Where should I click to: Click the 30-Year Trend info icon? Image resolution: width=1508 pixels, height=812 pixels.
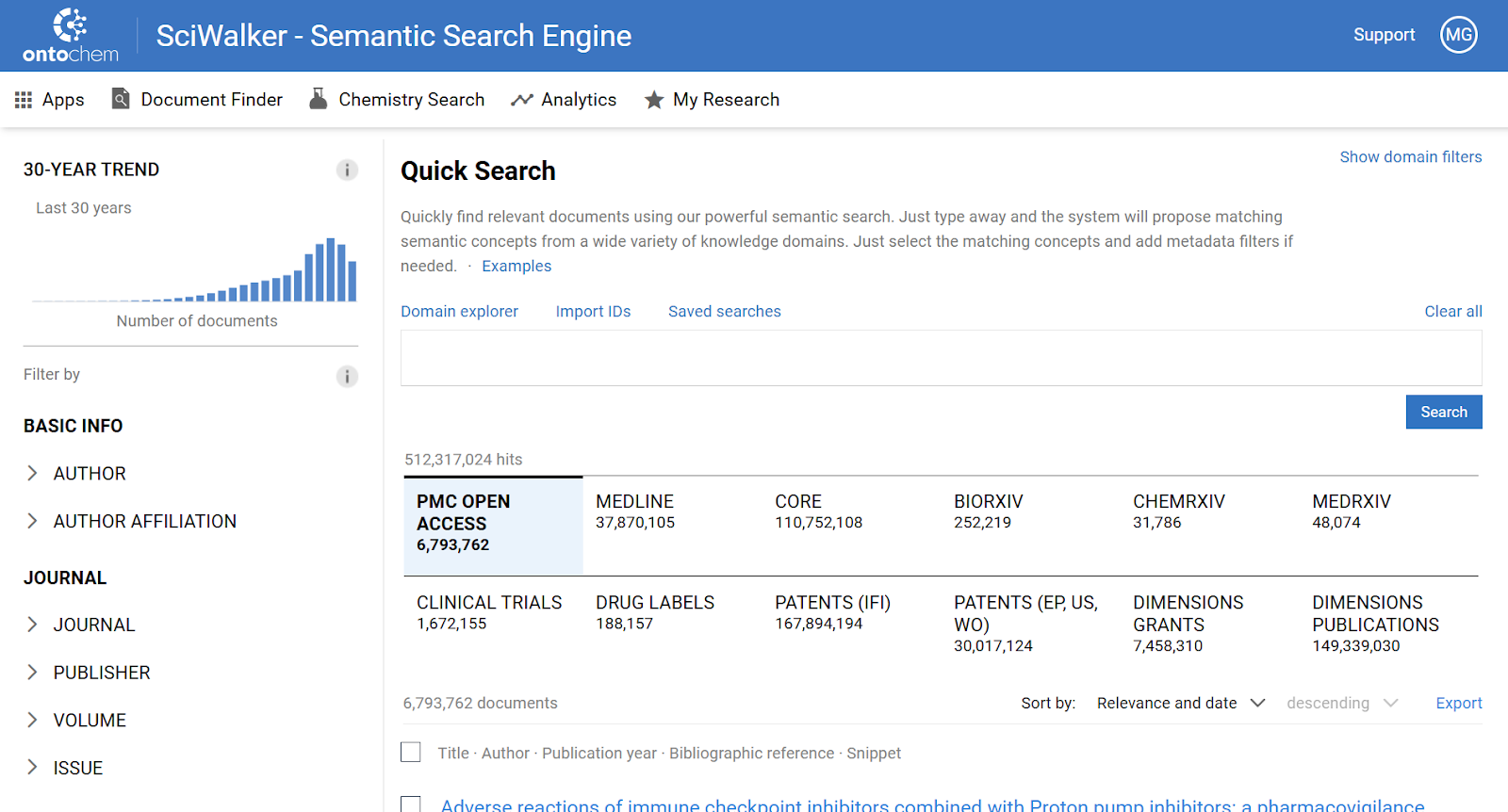point(347,170)
